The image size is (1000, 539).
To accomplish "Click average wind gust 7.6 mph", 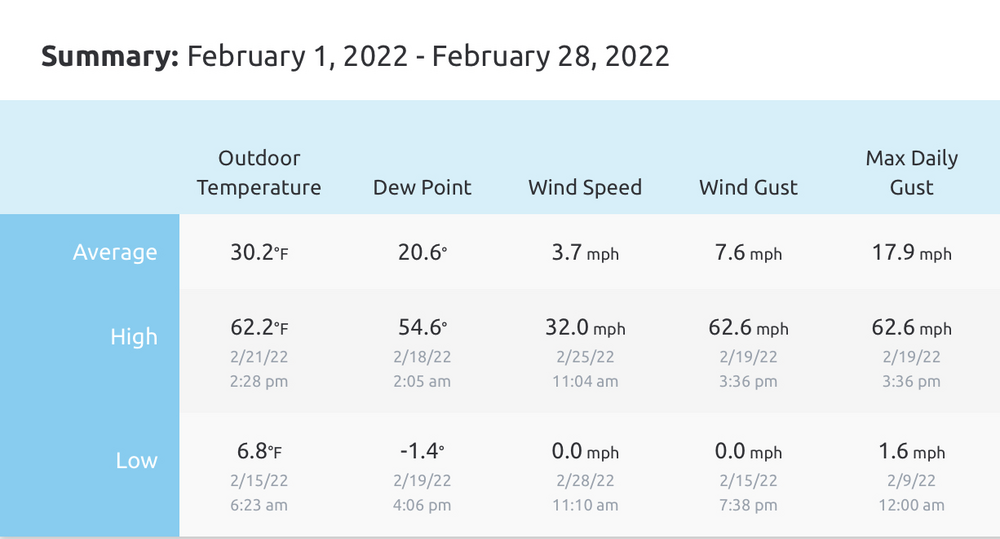I will (x=748, y=252).
